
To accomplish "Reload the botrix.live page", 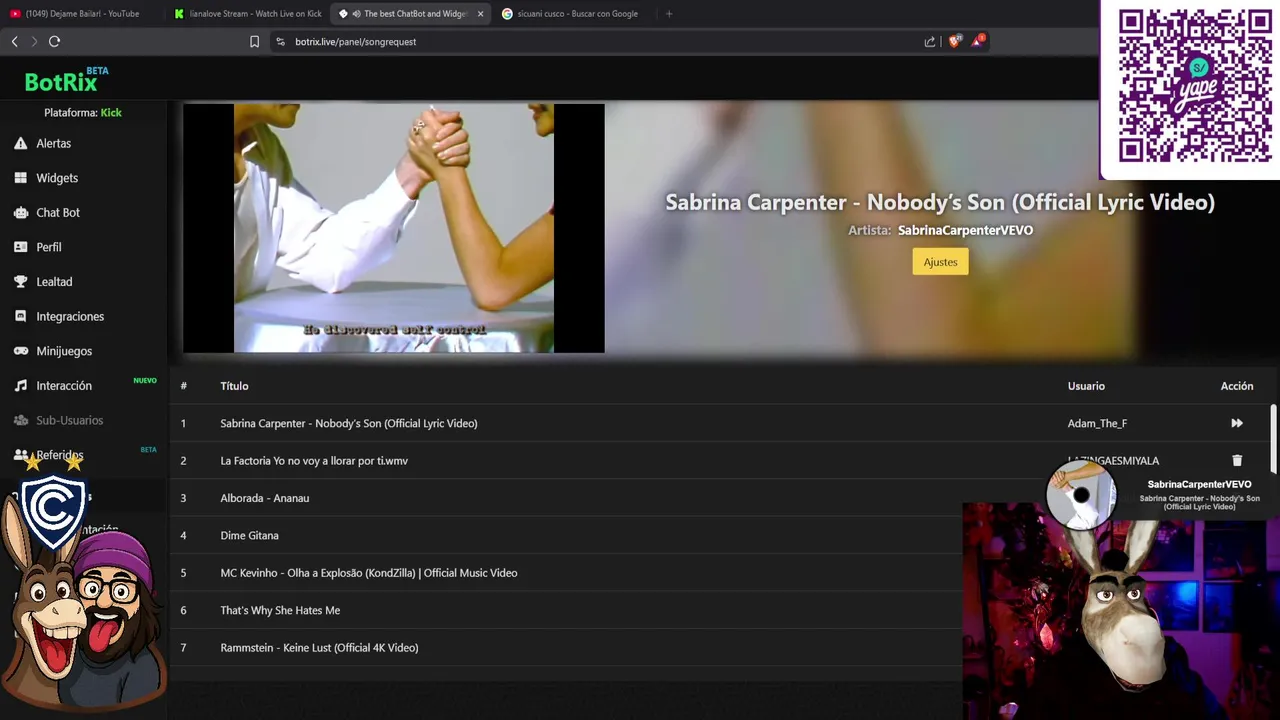I will click(54, 41).
